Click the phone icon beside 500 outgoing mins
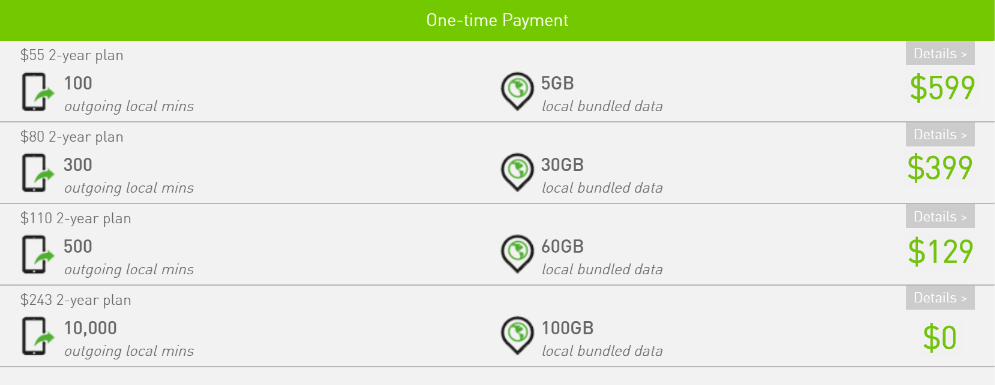Viewport: 995px width, 385px height. click(38, 255)
